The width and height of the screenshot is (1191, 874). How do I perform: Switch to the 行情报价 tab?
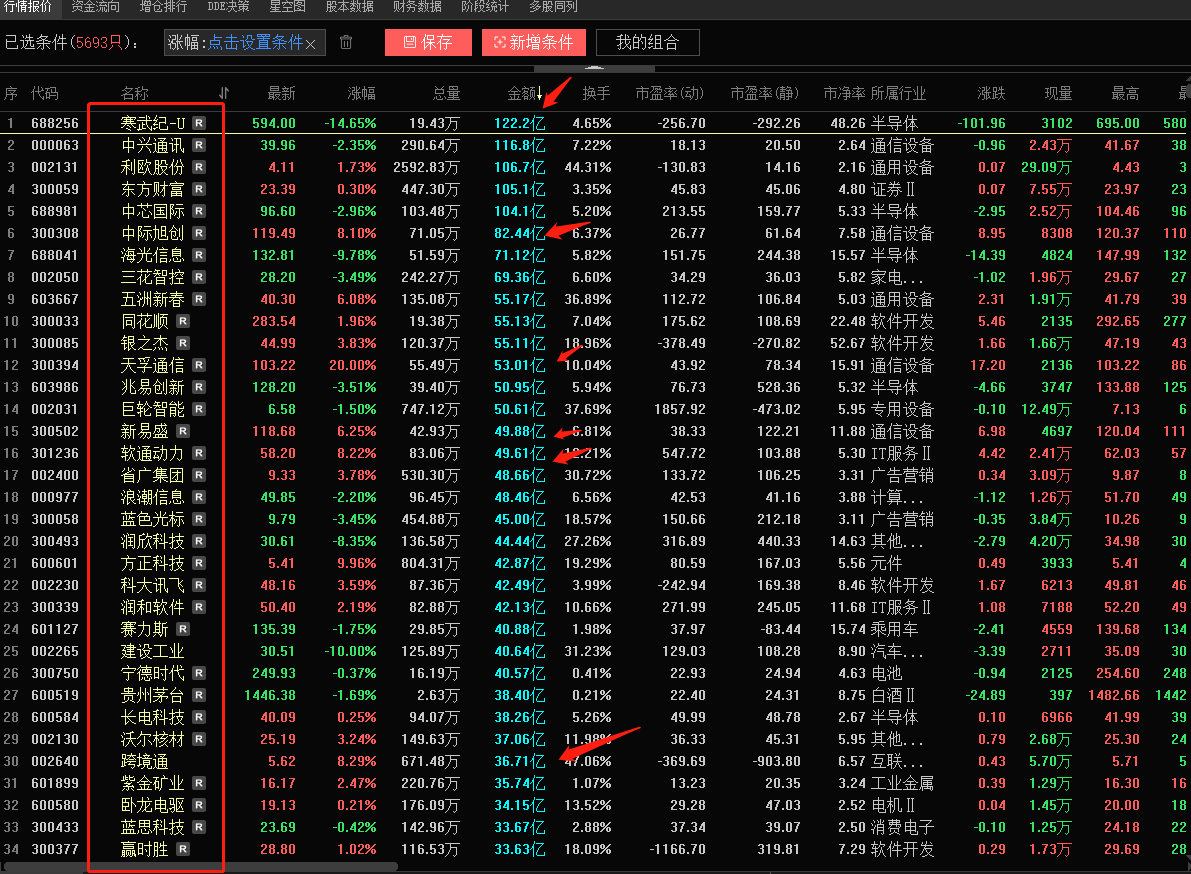click(27, 6)
